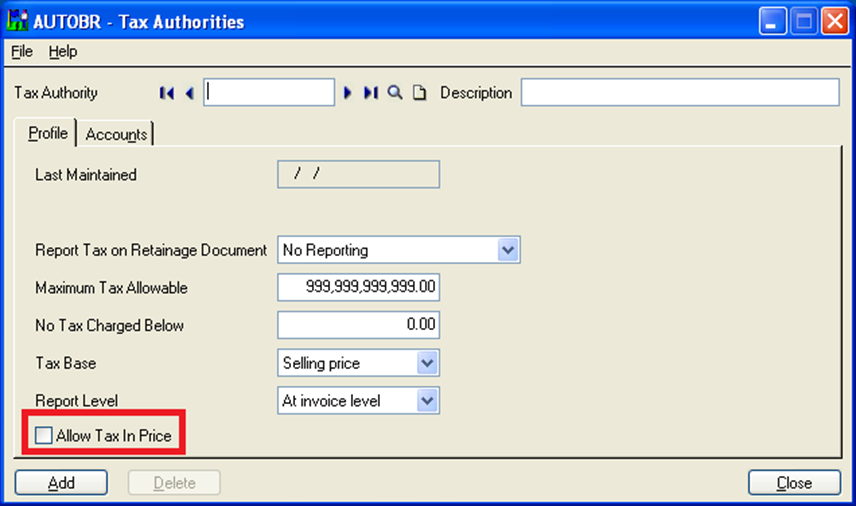Click the Add button
The width and height of the screenshot is (856, 506).
[61, 483]
